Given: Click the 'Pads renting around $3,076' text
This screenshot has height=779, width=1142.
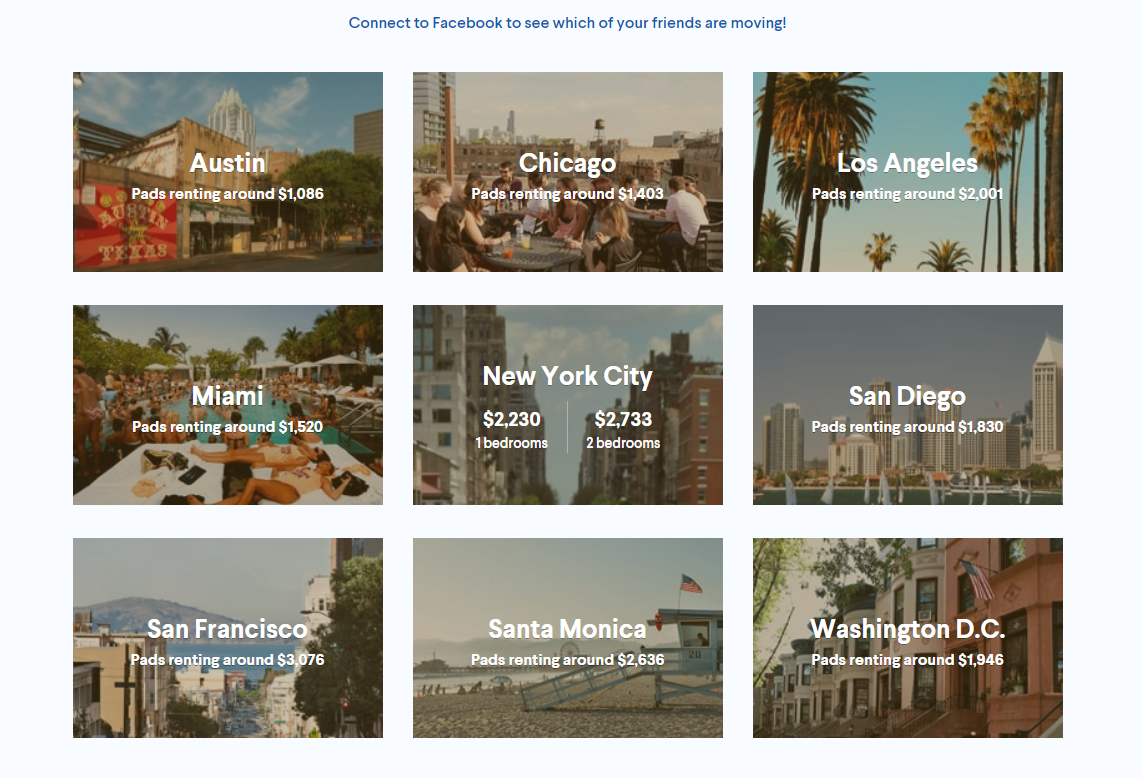Looking at the screenshot, I should (228, 660).
